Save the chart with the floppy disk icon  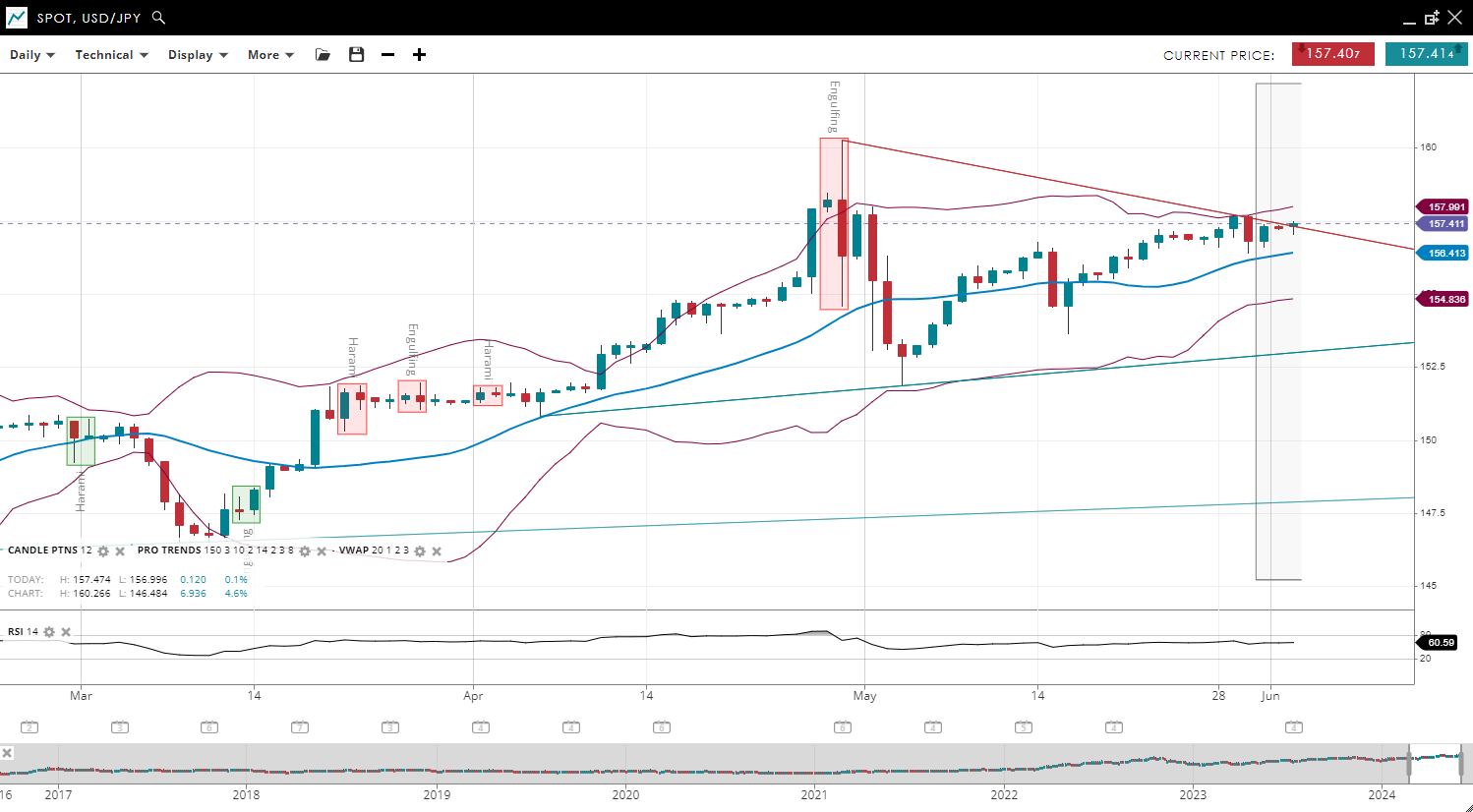tap(356, 55)
